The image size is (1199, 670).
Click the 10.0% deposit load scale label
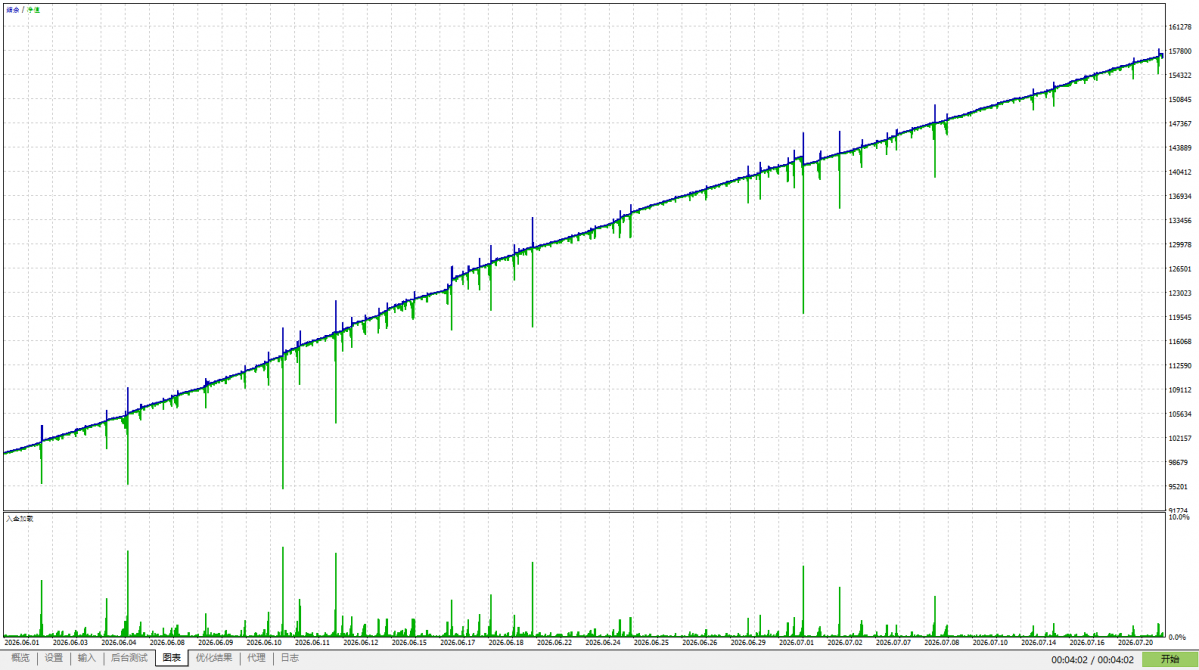pyautogui.click(x=1179, y=517)
